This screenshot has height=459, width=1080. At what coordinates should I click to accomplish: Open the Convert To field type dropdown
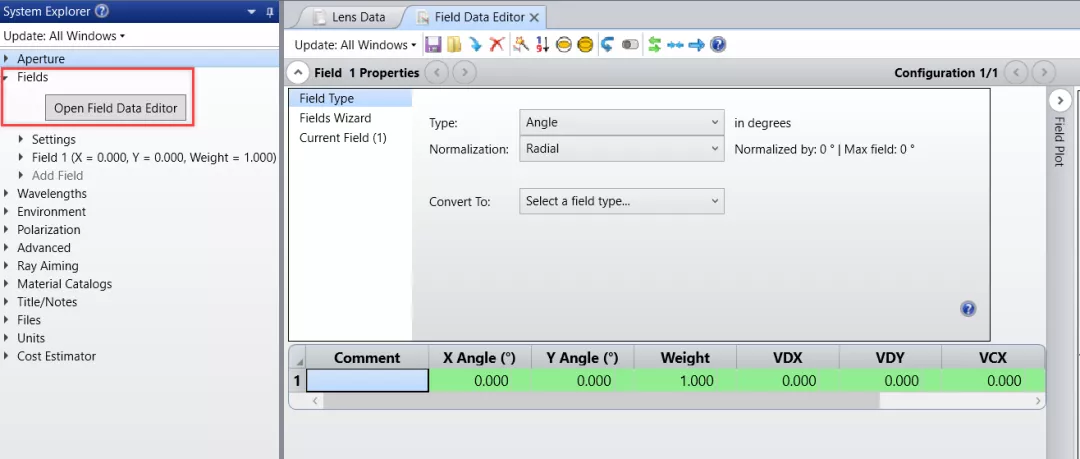621,201
